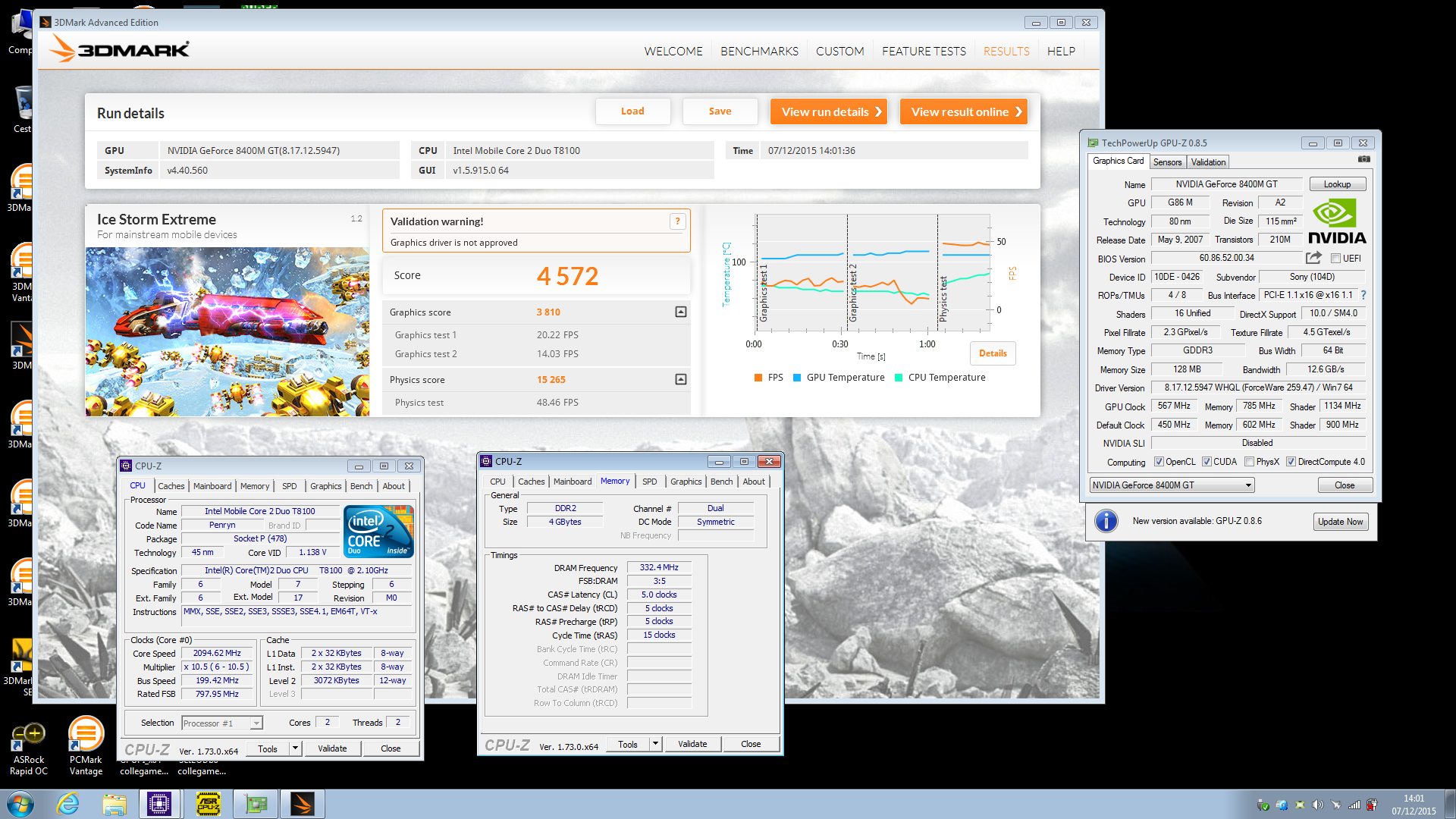Open the Tools dropdown arrow in the right CPU-Z window
The width and height of the screenshot is (1456, 819).
click(x=656, y=744)
